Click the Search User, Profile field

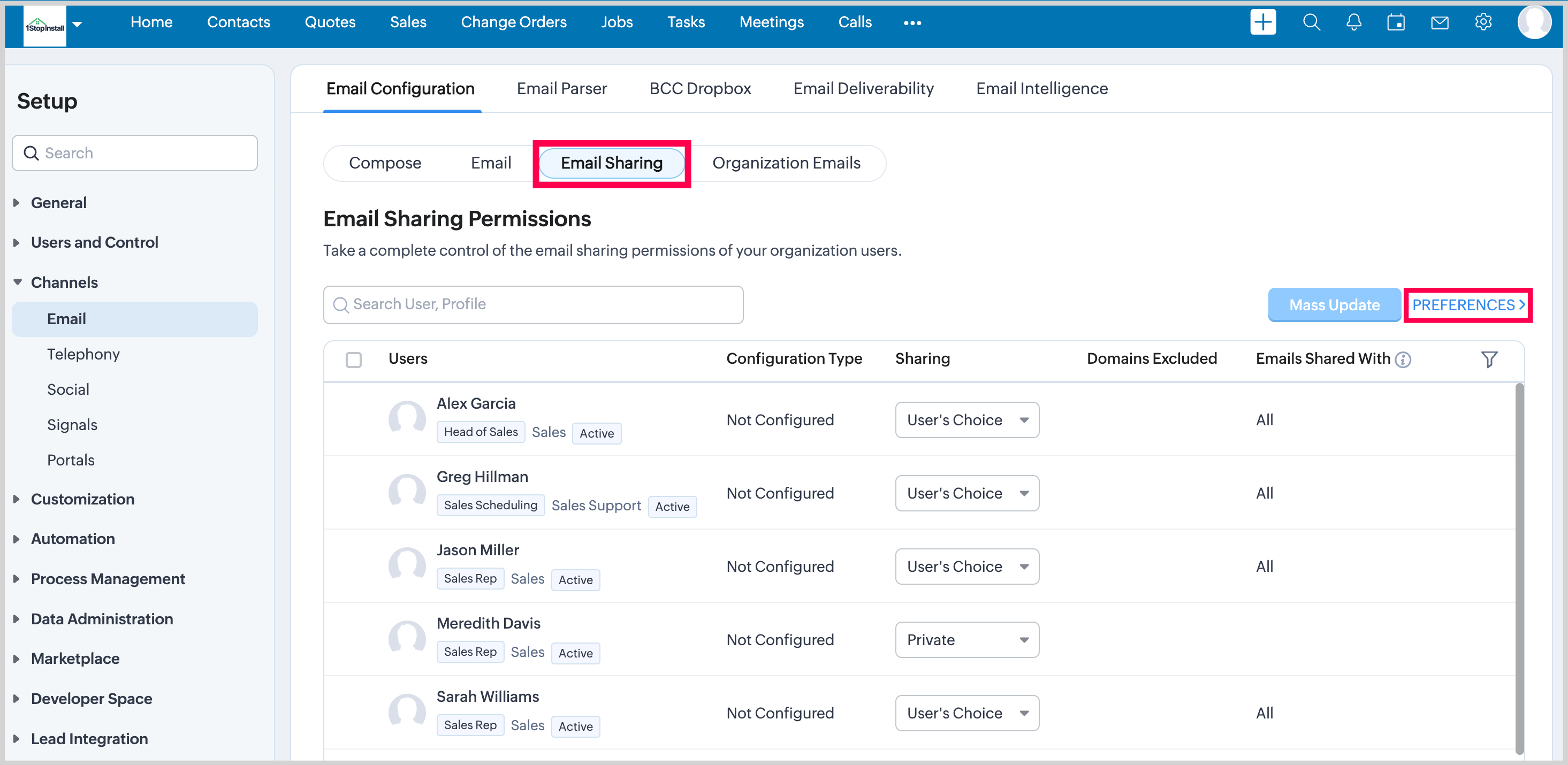click(532, 304)
